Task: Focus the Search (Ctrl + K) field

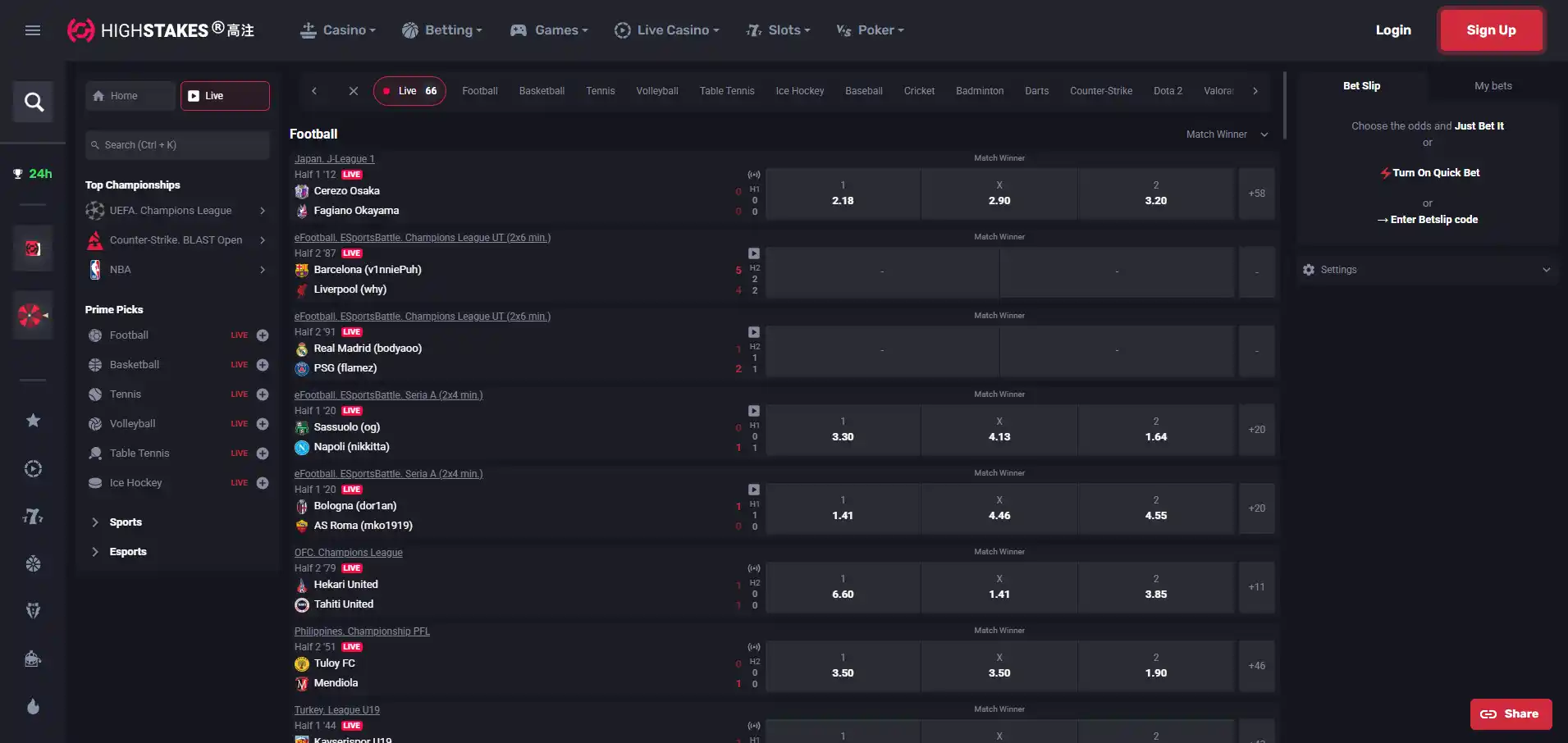Action: tap(177, 145)
